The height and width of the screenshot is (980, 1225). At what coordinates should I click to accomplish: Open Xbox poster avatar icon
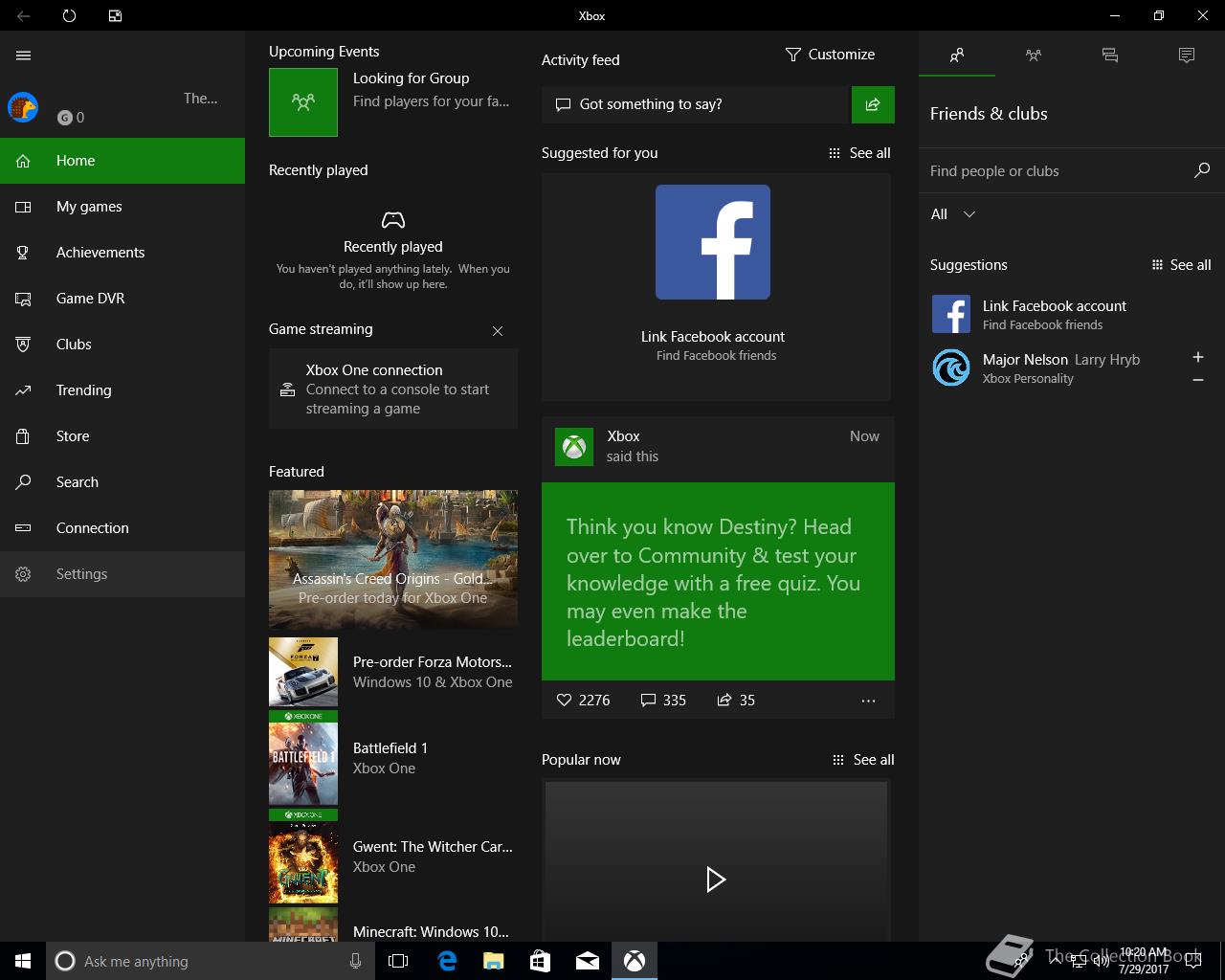[574, 447]
